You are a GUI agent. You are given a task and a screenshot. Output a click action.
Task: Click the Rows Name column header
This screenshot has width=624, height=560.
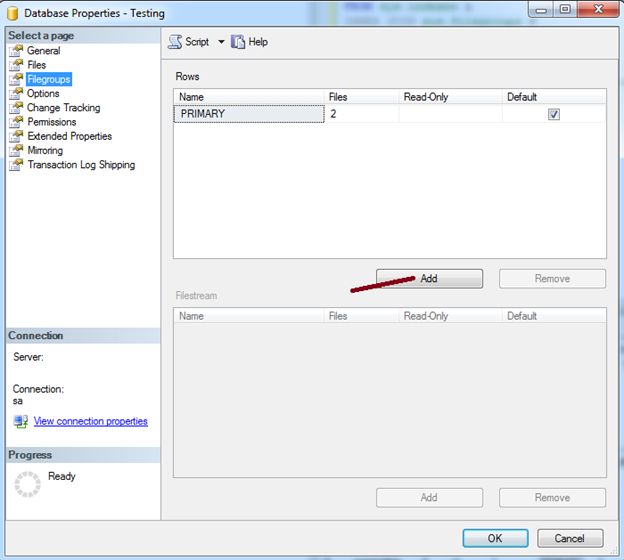pos(249,97)
